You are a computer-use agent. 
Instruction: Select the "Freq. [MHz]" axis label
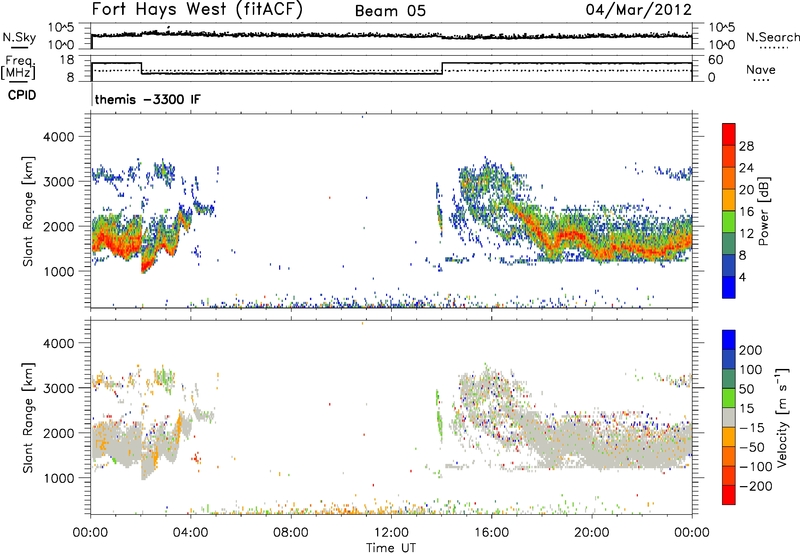(18, 67)
